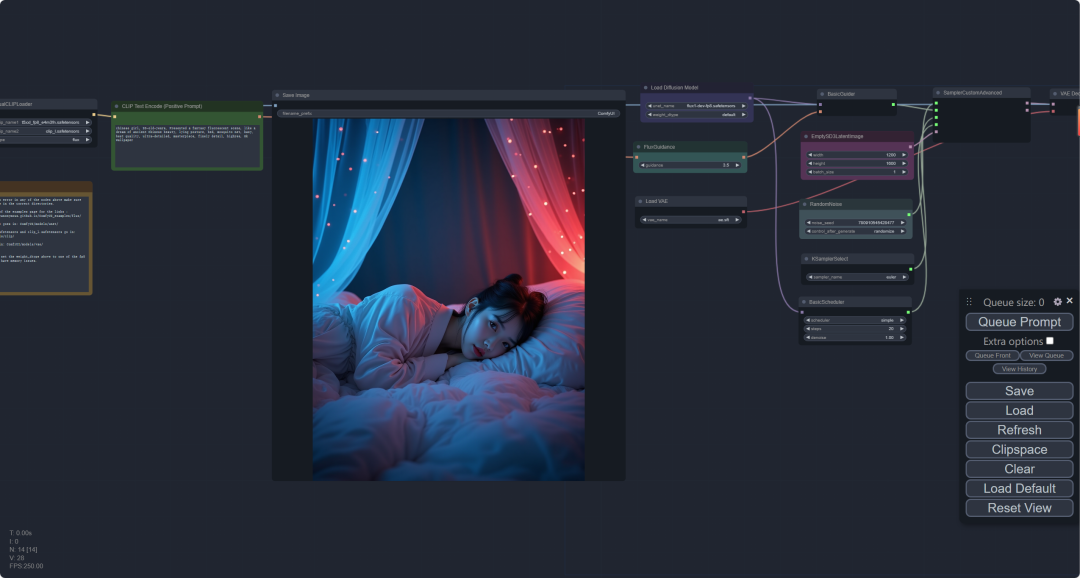Open the control_after_generate randomize selector
The height and width of the screenshot is (578, 1080).
pyautogui.click(x=856, y=231)
